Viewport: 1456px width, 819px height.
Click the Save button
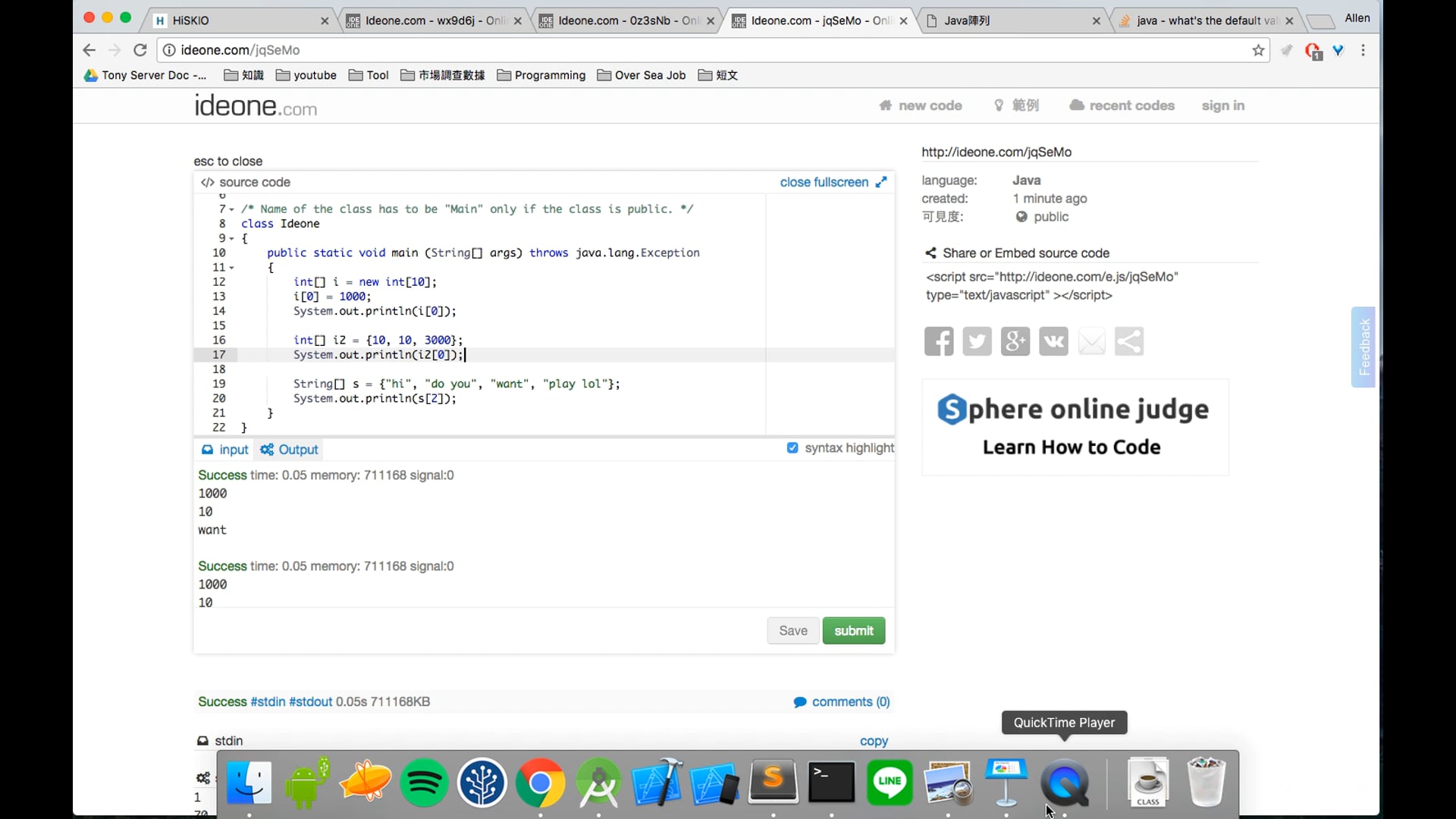(792, 630)
